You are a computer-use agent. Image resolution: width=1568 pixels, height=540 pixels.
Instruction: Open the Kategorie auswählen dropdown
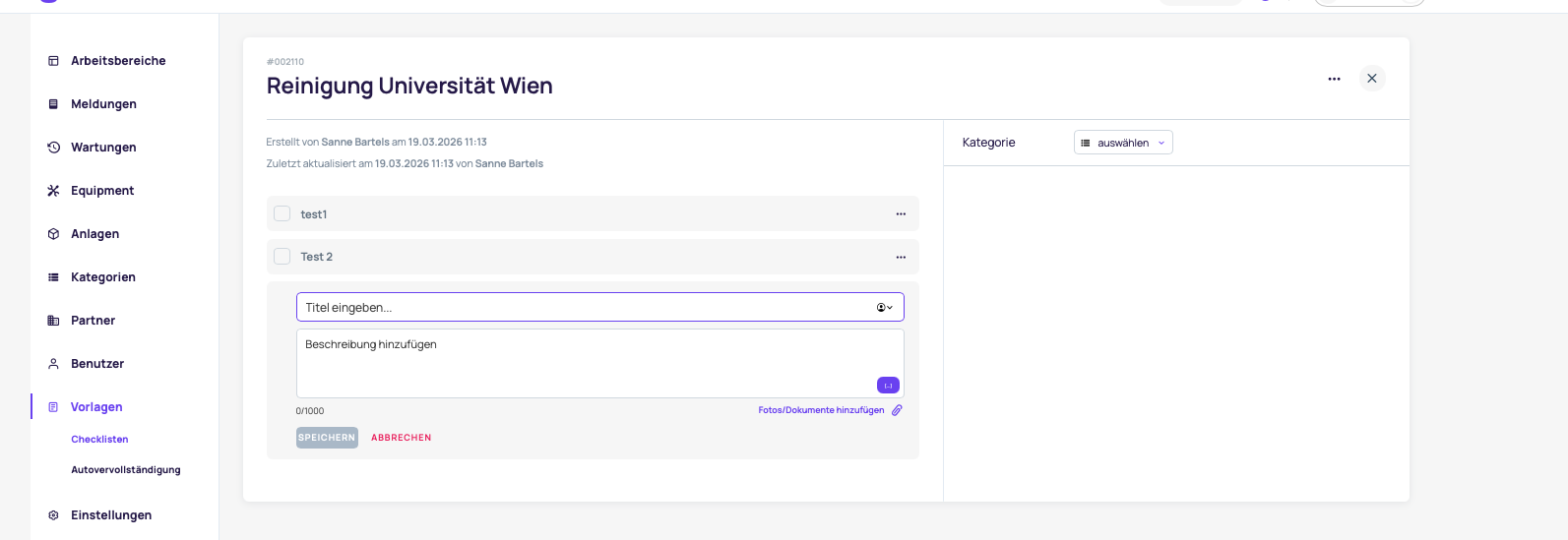click(x=1123, y=143)
